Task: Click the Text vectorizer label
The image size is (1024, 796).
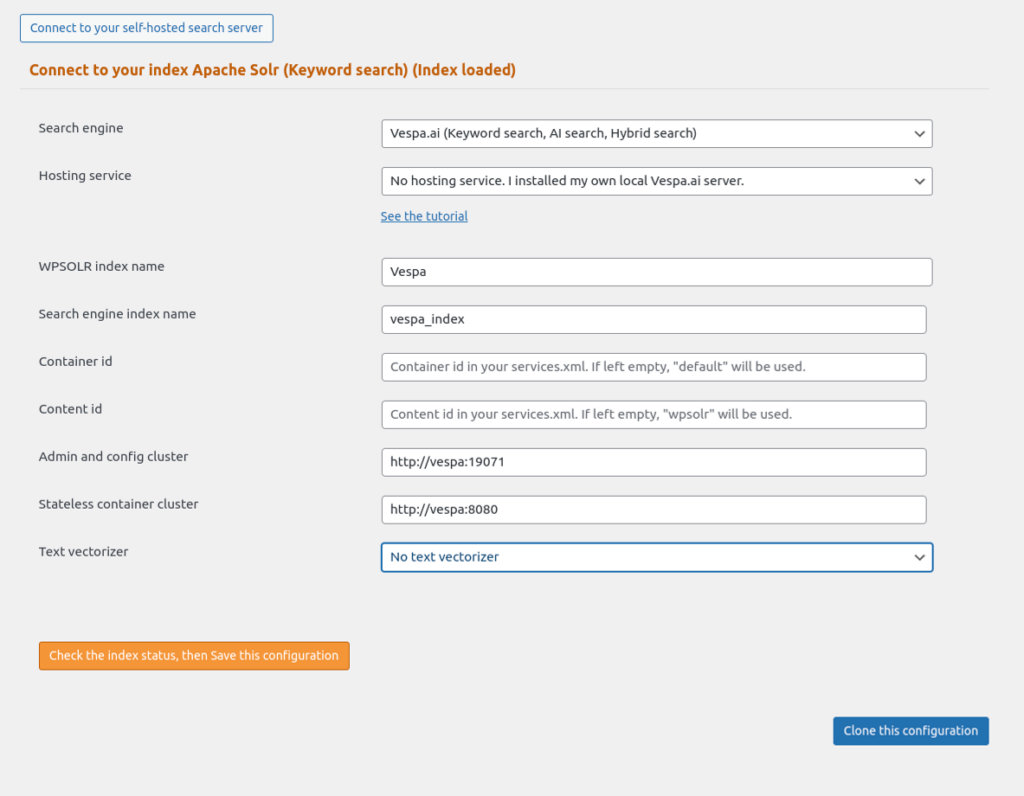Action: 83,552
